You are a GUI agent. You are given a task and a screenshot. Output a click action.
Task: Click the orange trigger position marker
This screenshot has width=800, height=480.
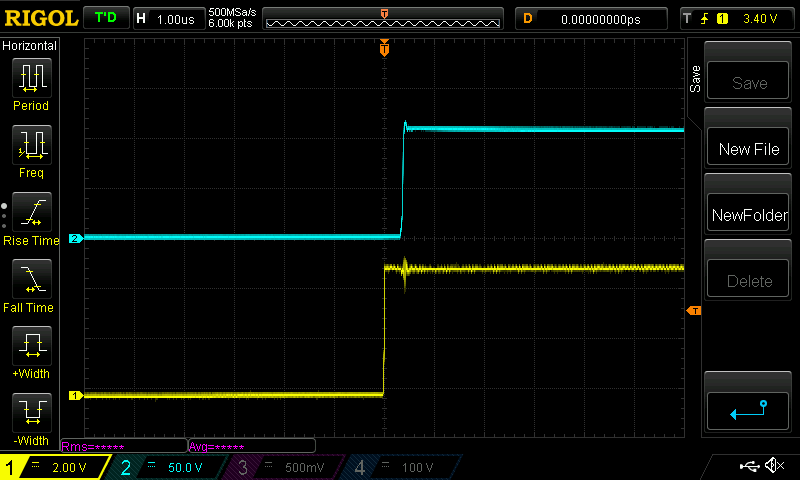click(x=384, y=48)
